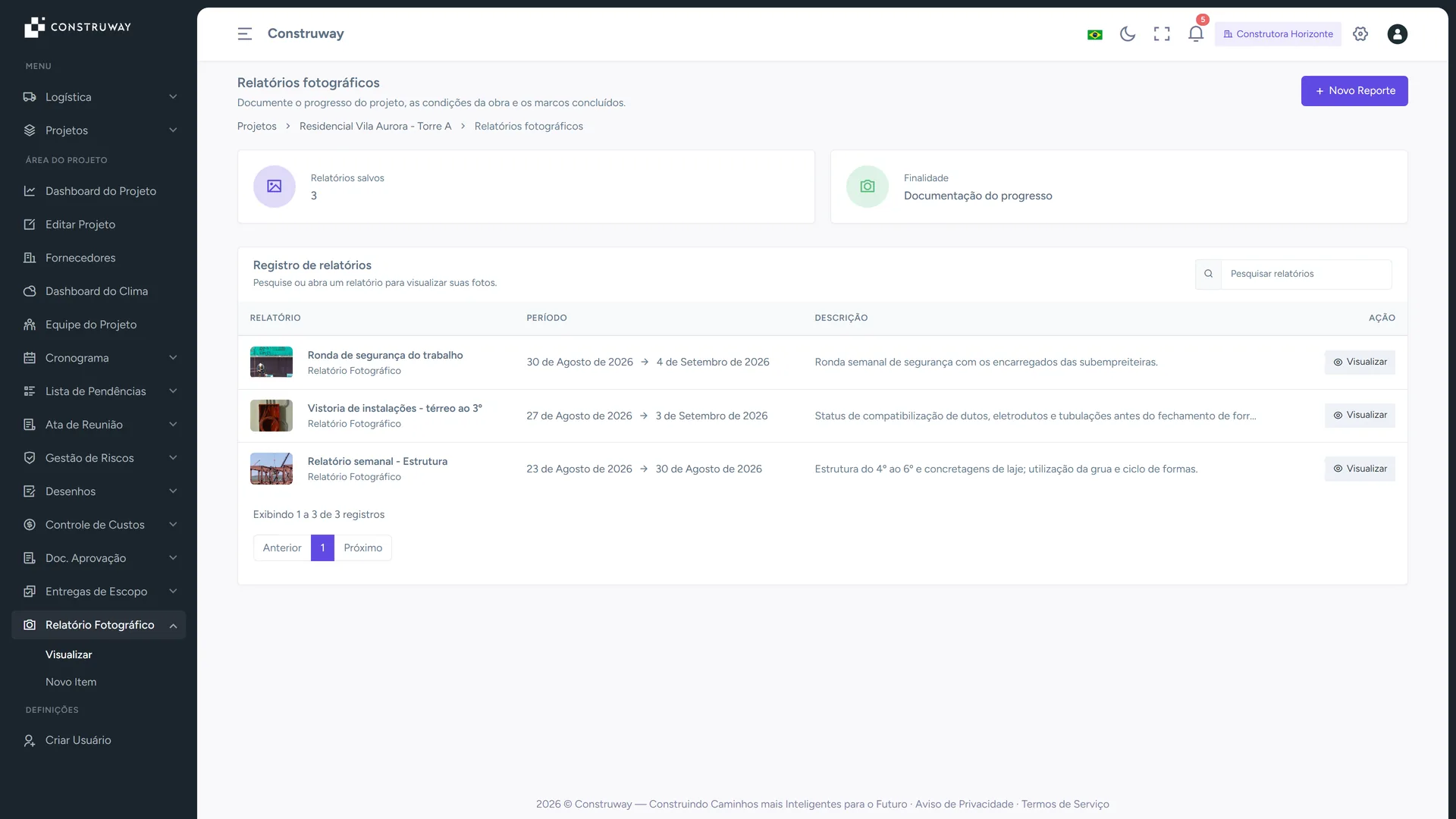Focus the Pesquisar relatórios search field

click(x=1306, y=274)
